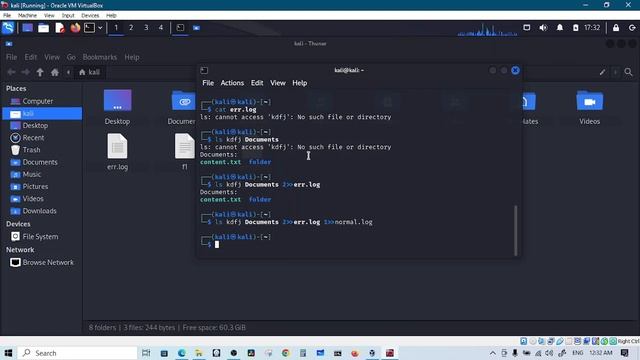This screenshot has width=640, height=360.
Task: Open VirtualBox Machine menu
Action: coord(27,16)
